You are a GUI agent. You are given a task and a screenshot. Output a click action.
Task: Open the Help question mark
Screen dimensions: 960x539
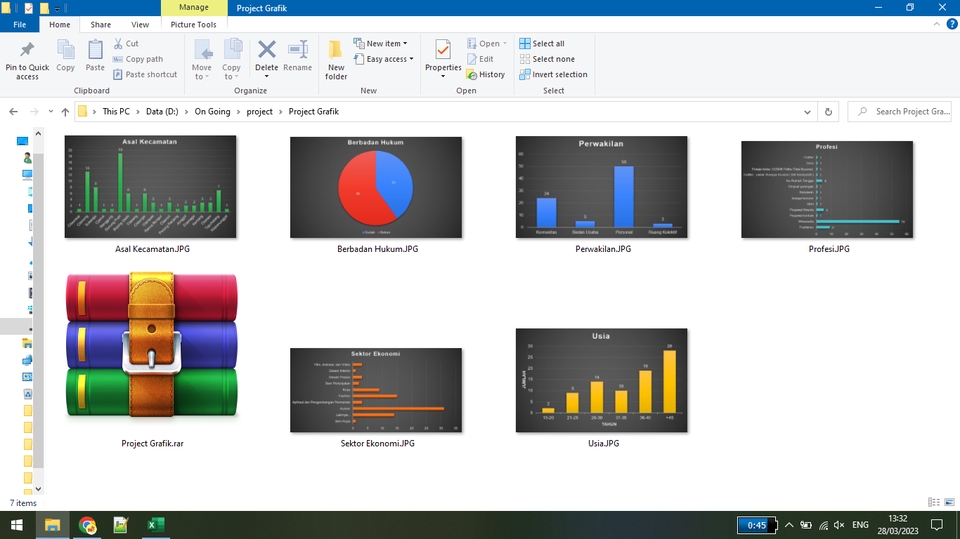point(951,24)
